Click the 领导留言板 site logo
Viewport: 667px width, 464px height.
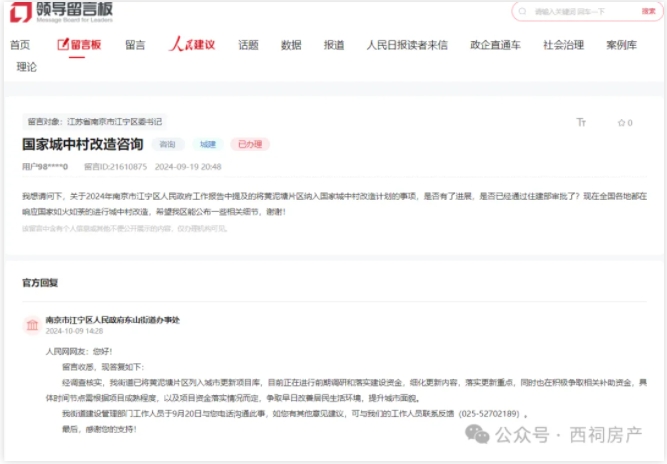(61, 12)
